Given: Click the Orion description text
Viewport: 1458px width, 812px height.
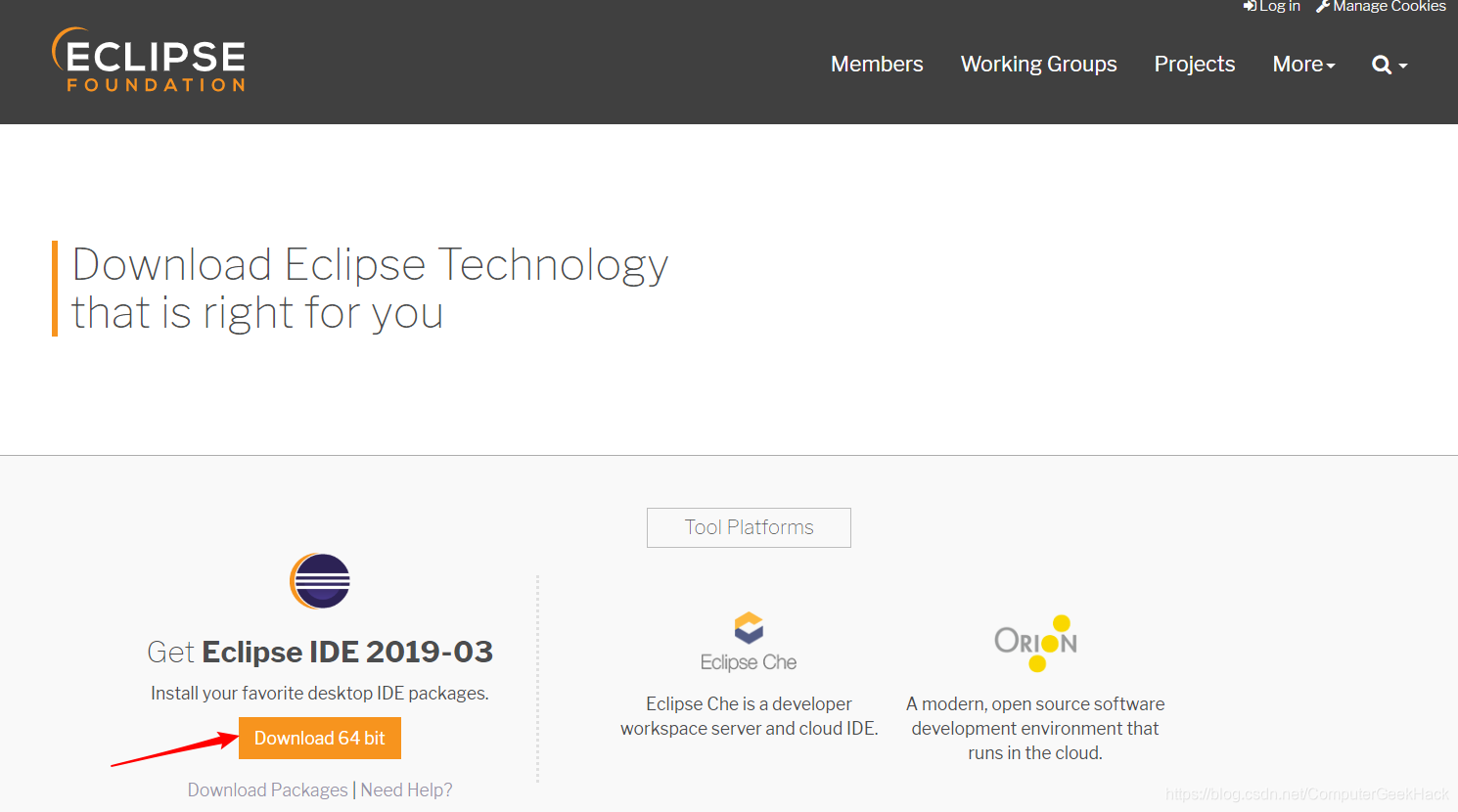Looking at the screenshot, I should click(1035, 729).
